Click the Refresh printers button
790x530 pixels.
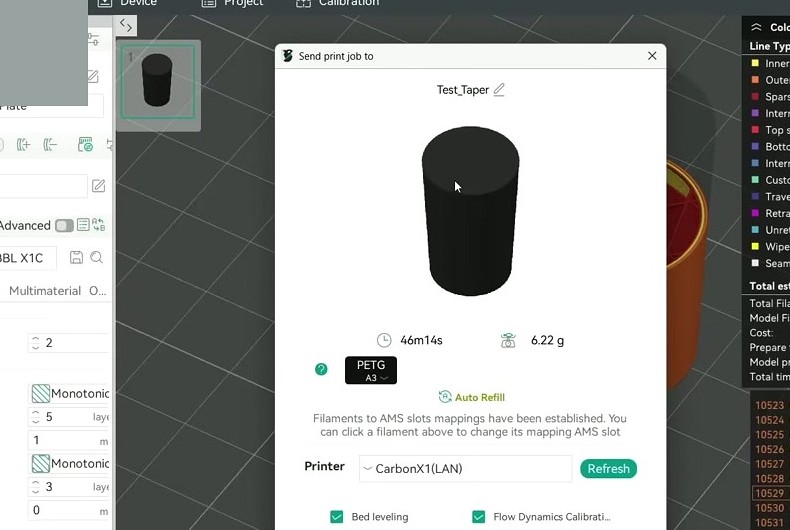608,469
